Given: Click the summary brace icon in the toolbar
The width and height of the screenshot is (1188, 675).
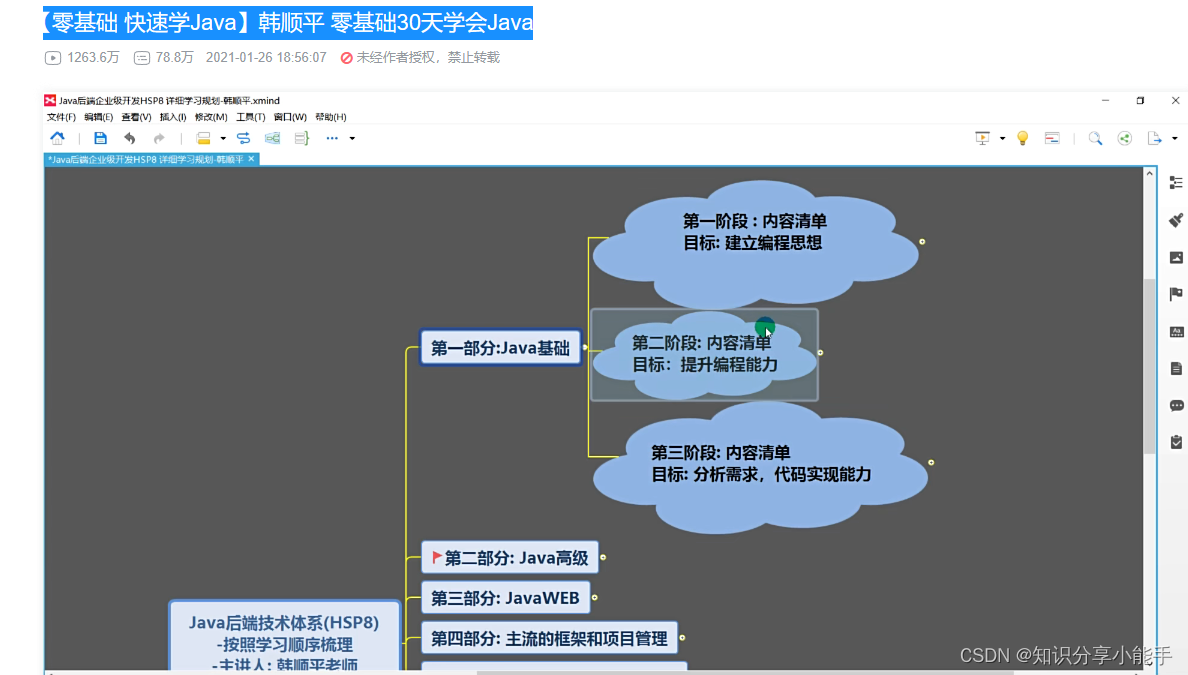Looking at the screenshot, I should tap(301, 138).
